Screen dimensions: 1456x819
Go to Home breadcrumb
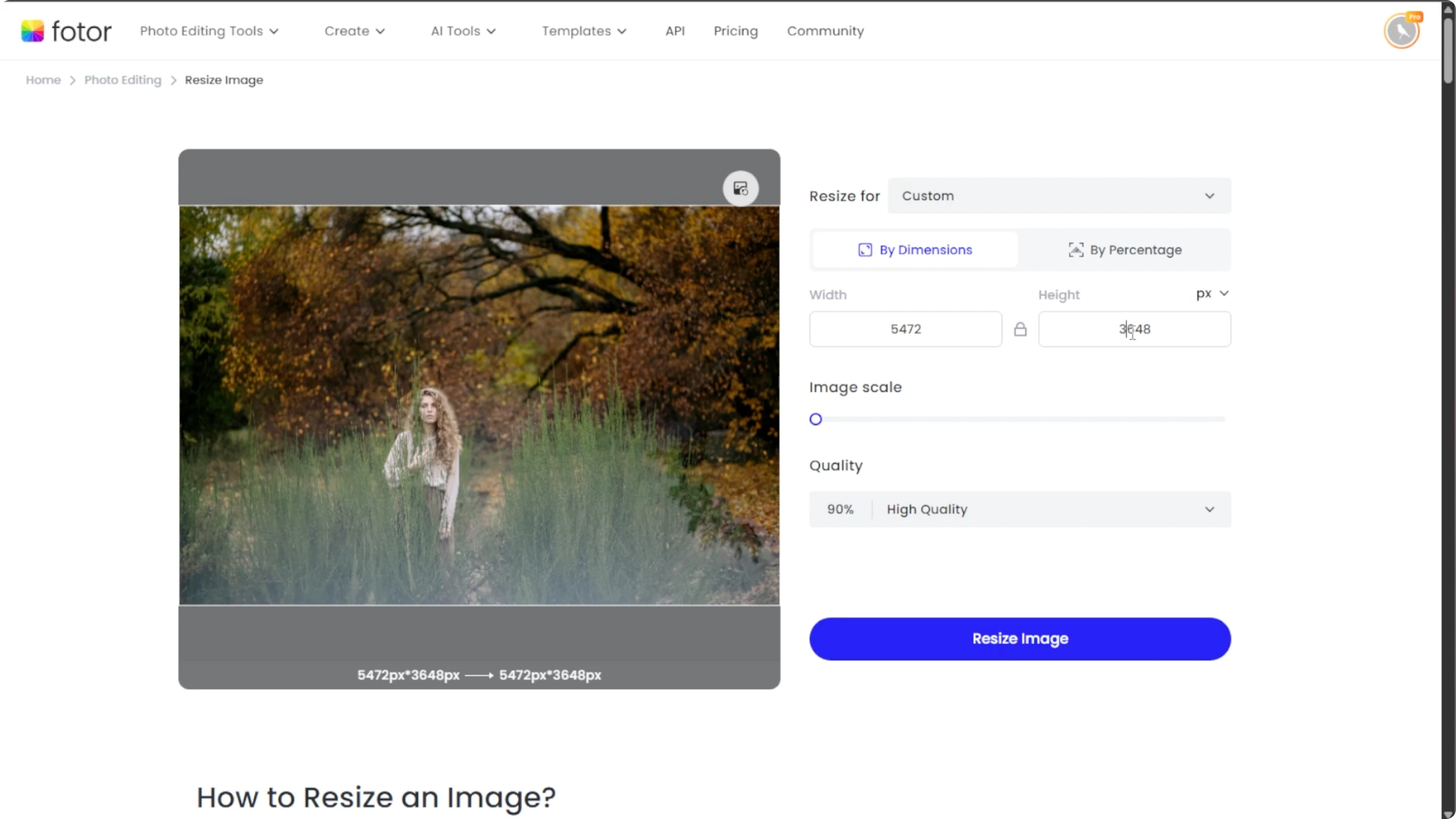point(43,80)
